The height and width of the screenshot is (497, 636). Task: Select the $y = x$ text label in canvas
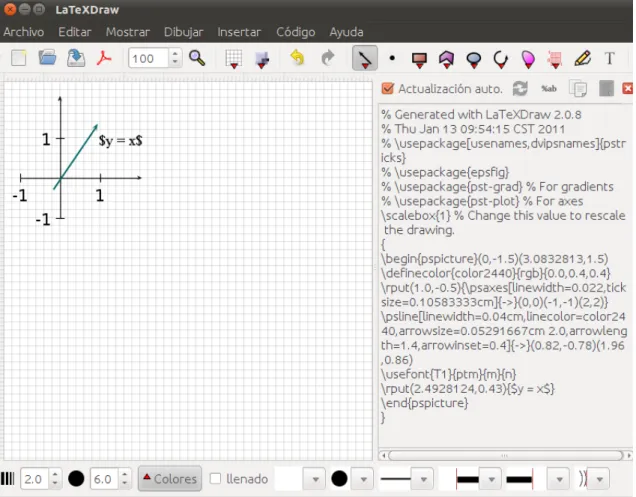click(120, 140)
